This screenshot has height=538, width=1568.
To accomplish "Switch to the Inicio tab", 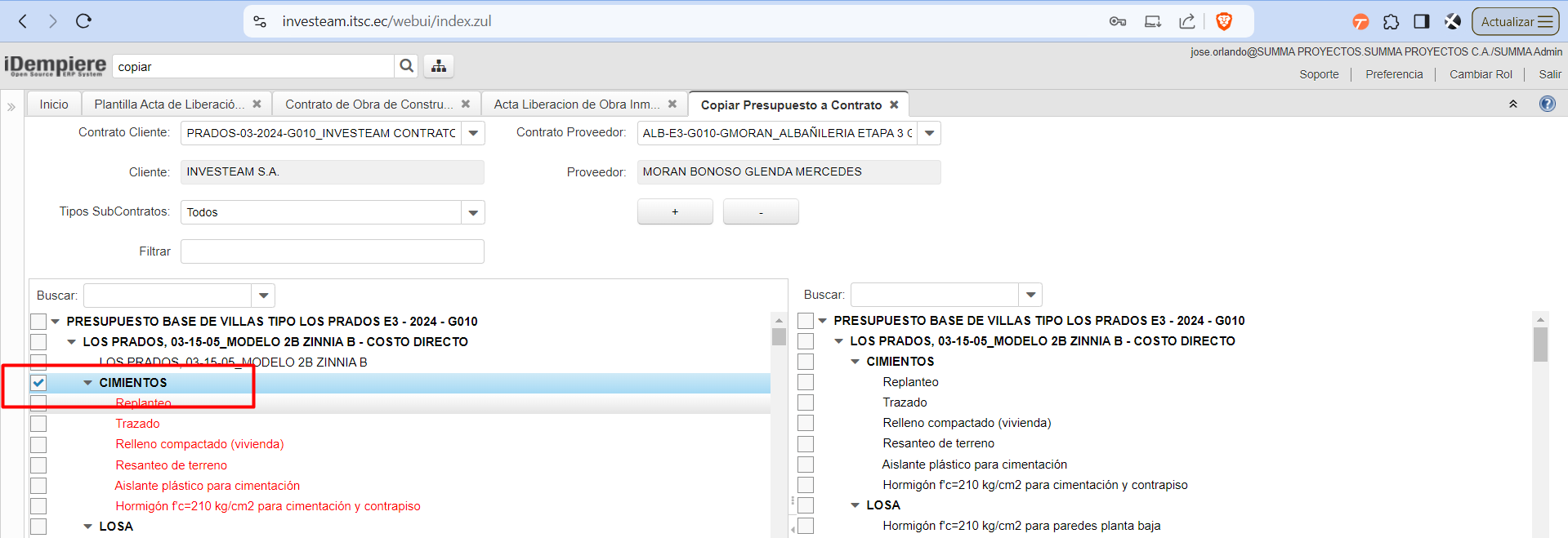I will click(54, 104).
